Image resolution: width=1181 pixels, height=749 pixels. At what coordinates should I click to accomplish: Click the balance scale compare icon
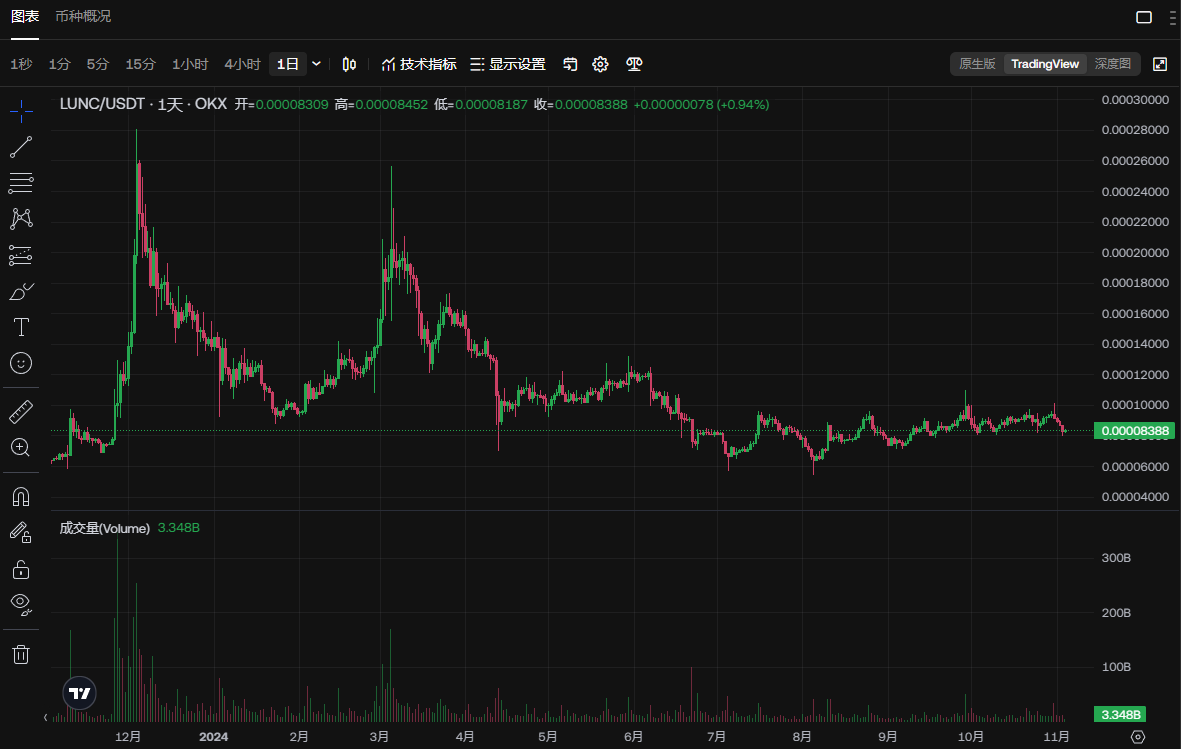point(634,64)
